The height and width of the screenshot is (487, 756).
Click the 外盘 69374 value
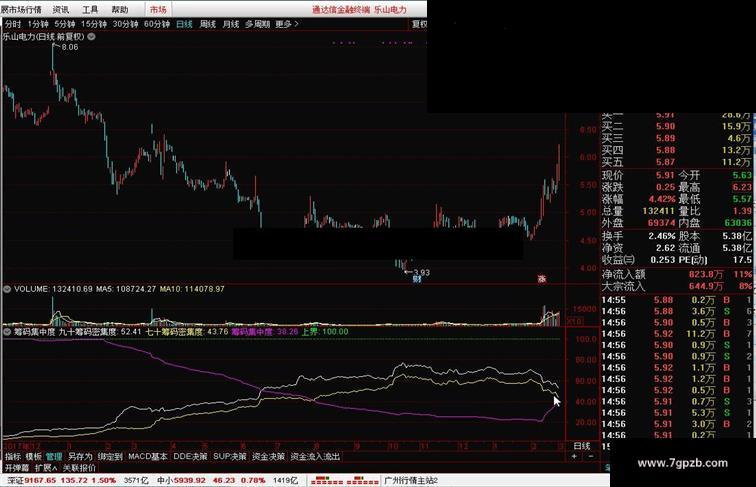[661, 223]
